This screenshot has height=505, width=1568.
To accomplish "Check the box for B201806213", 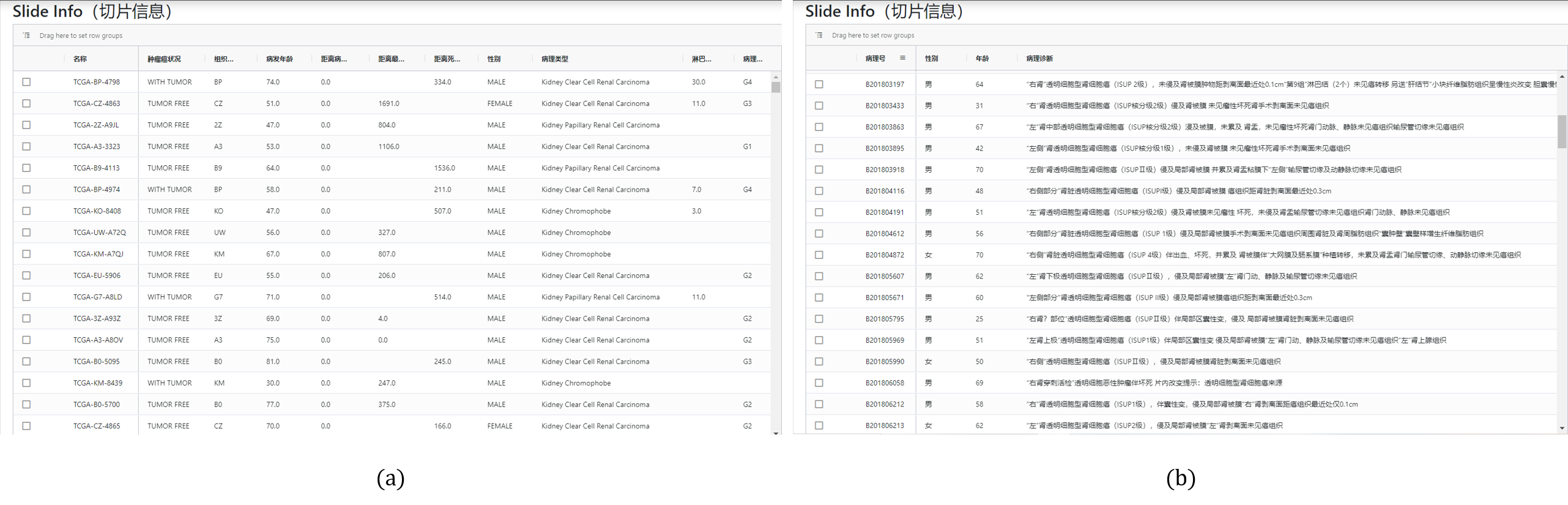I will pyautogui.click(x=819, y=425).
